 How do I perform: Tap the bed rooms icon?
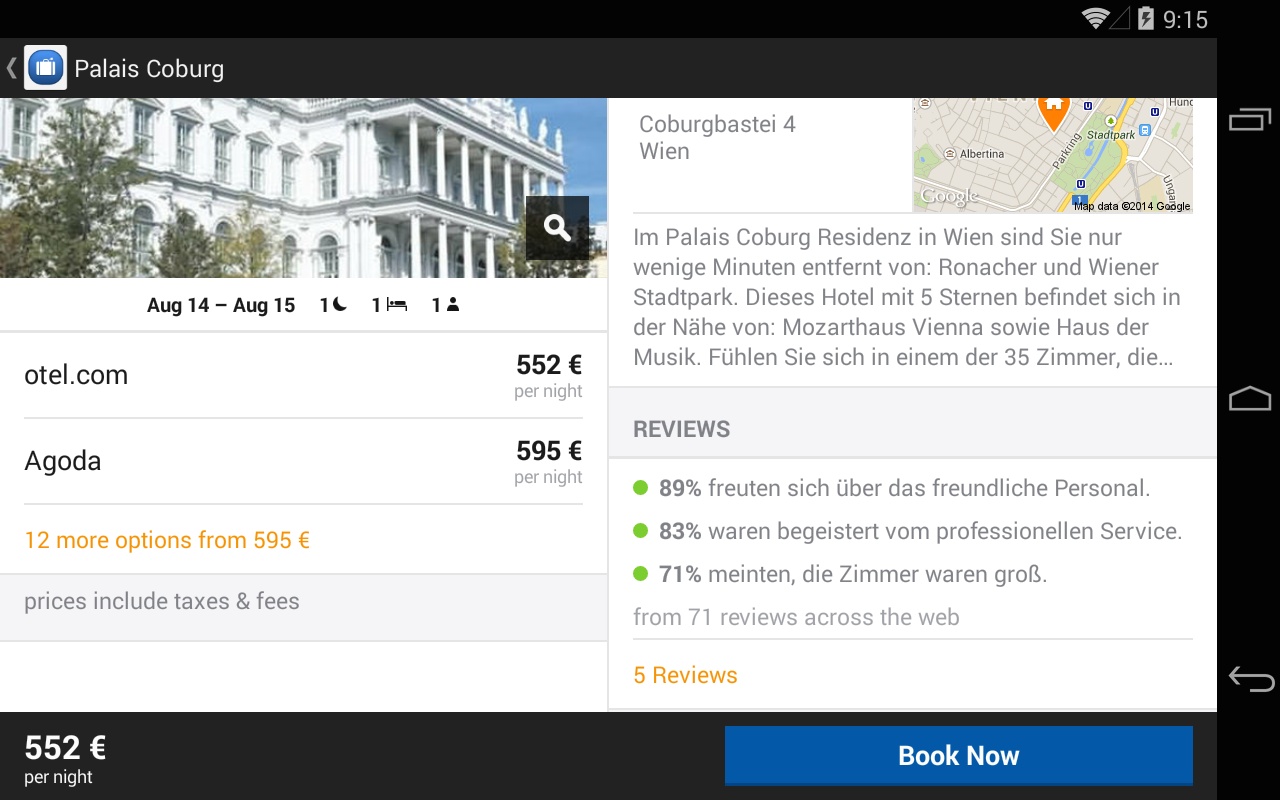396,305
